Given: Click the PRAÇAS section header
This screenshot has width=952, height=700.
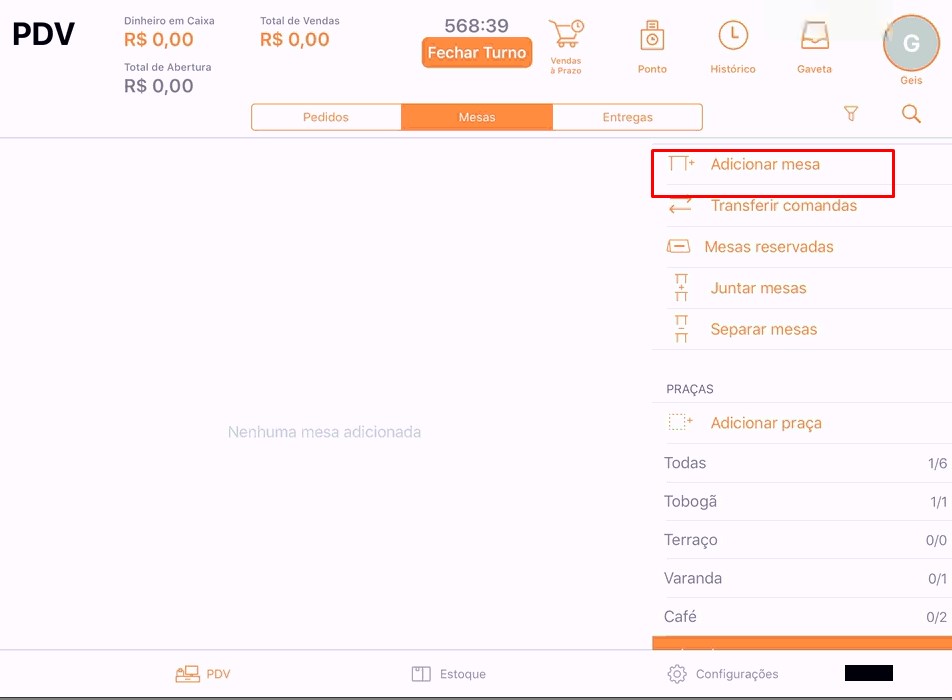Looking at the screenshot, I should coord(690,389).
